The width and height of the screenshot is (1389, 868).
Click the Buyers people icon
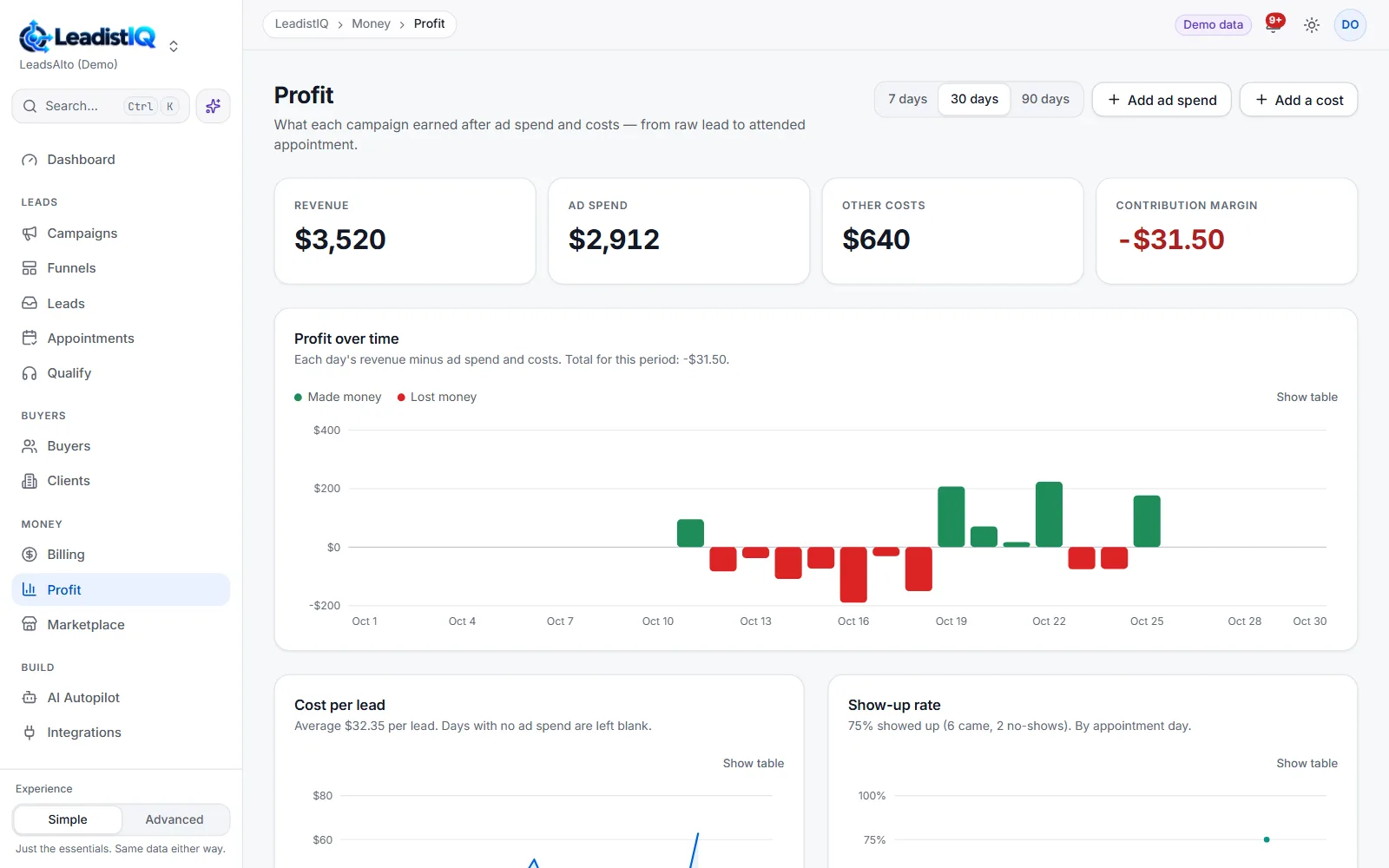pyautogui.click(x=30, y=446)
